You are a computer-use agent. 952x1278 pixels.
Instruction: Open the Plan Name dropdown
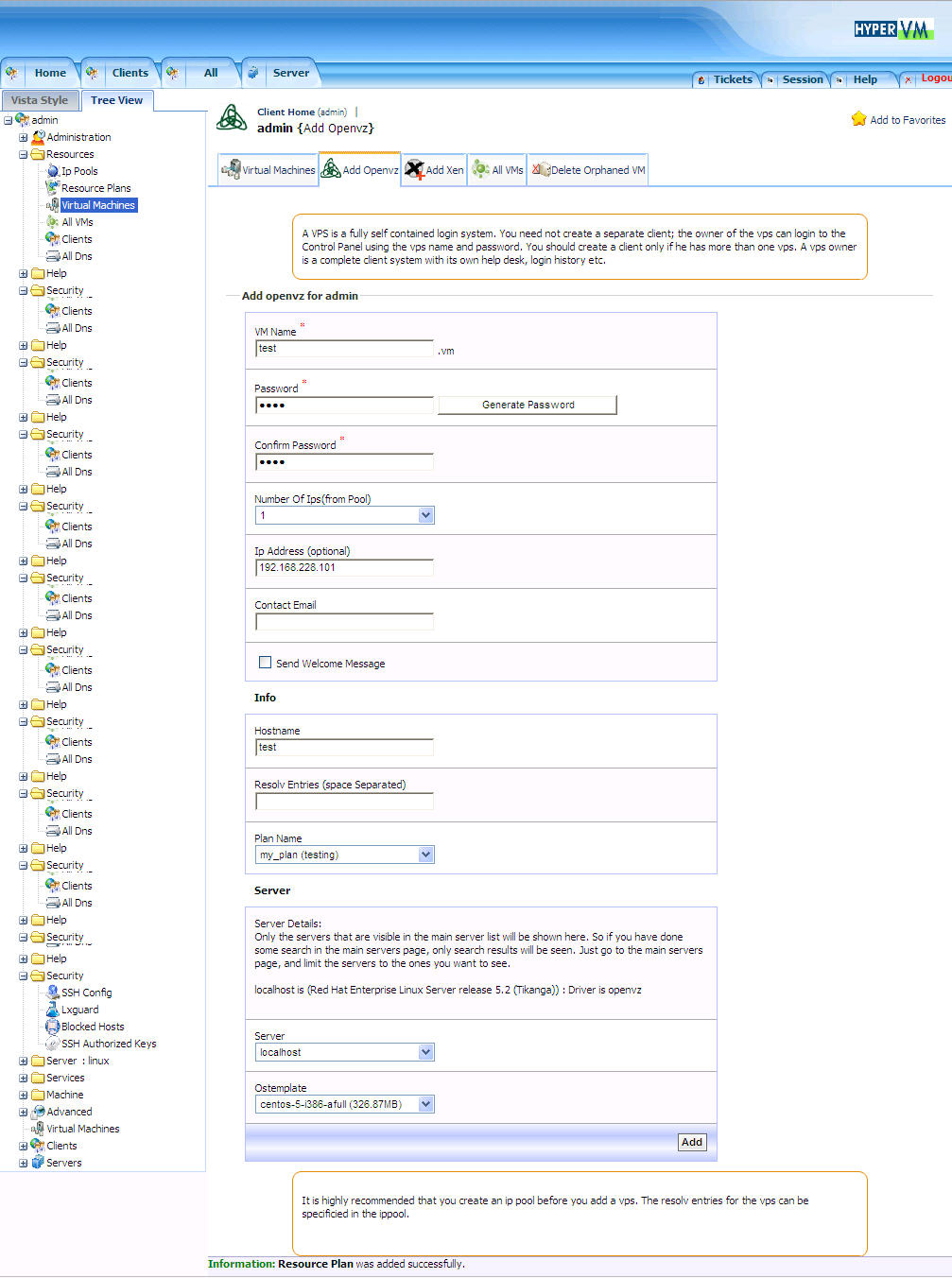(x=344, y=855)
